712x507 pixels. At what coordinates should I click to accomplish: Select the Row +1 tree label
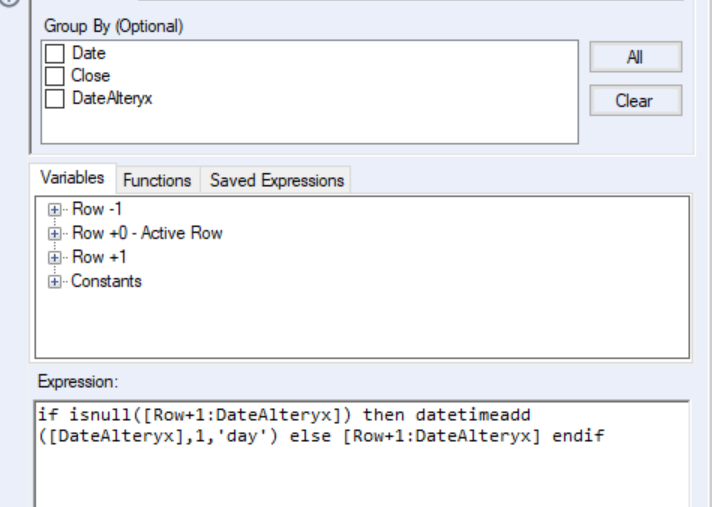coord(98,257)
